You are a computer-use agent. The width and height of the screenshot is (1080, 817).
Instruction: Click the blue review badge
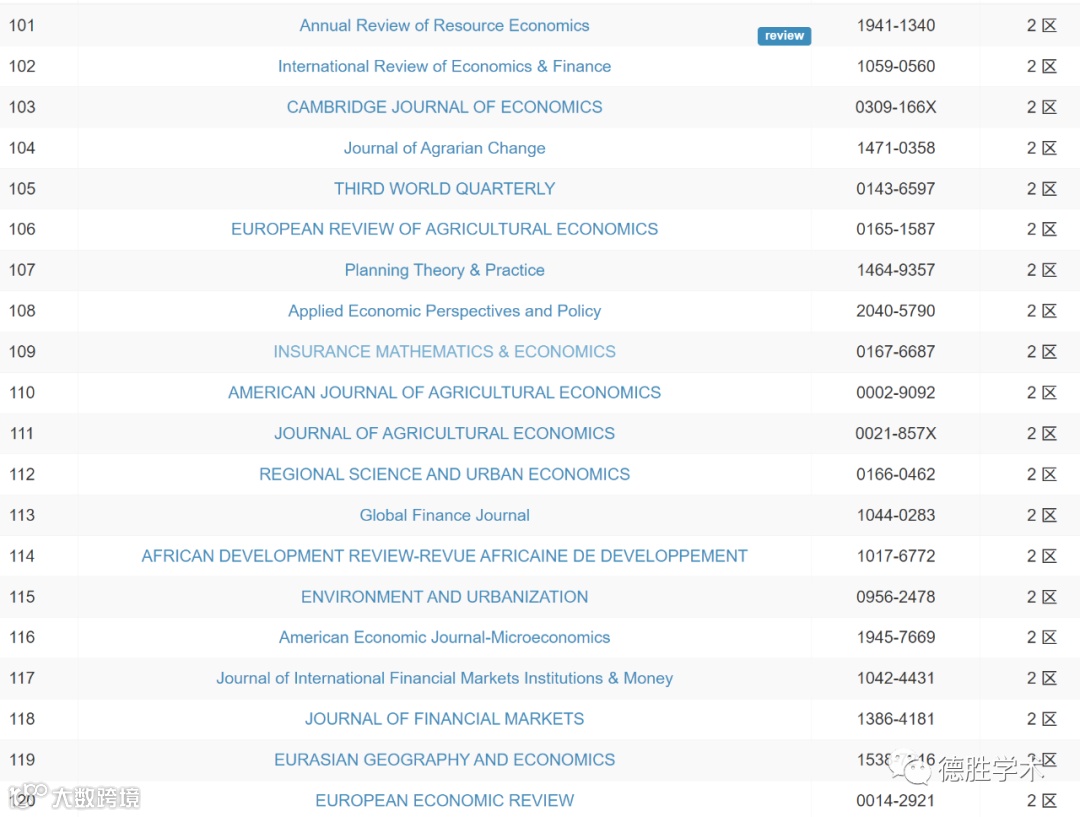click(784, 36)
